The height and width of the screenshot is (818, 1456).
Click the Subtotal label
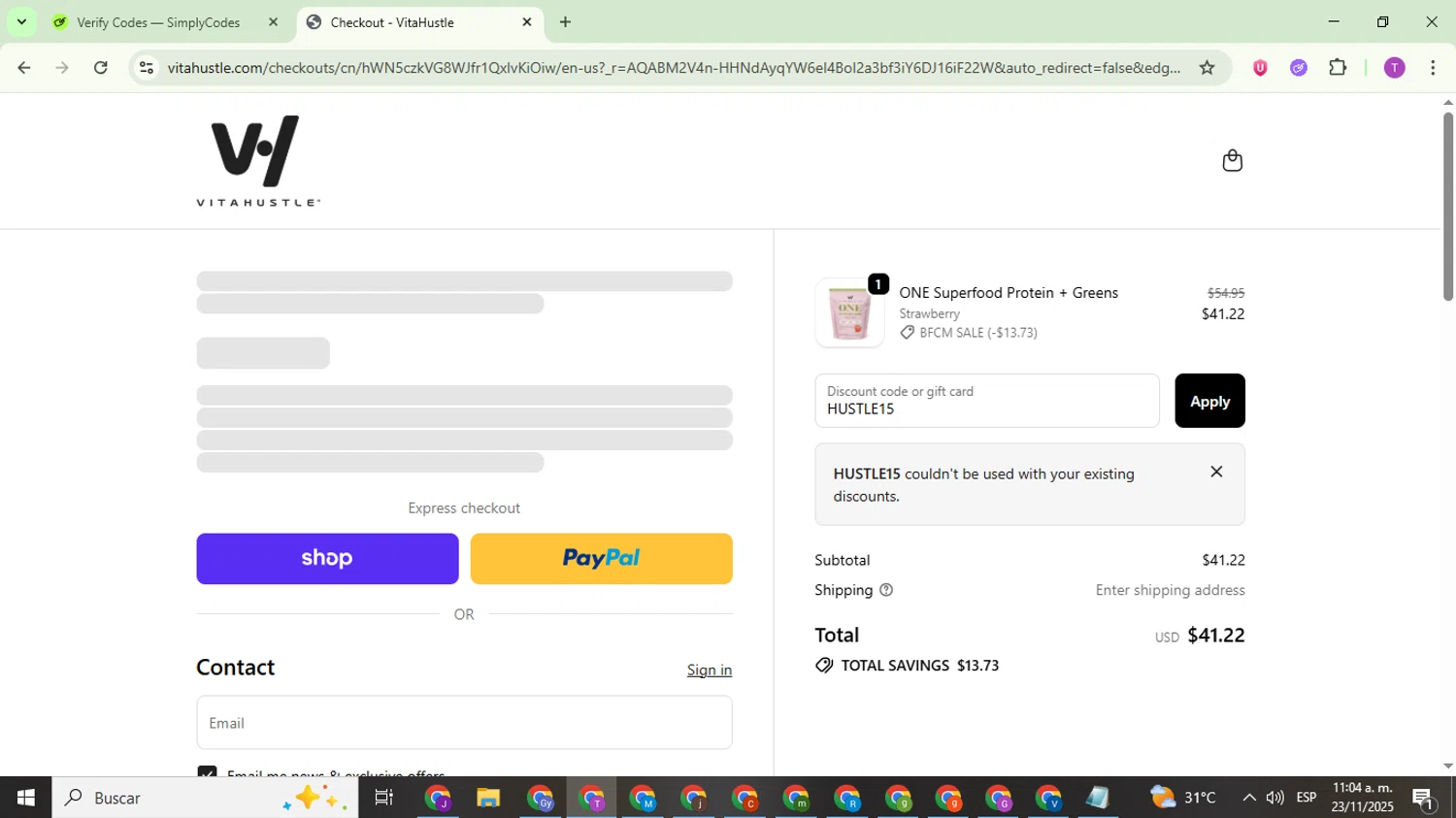point(843,560)
